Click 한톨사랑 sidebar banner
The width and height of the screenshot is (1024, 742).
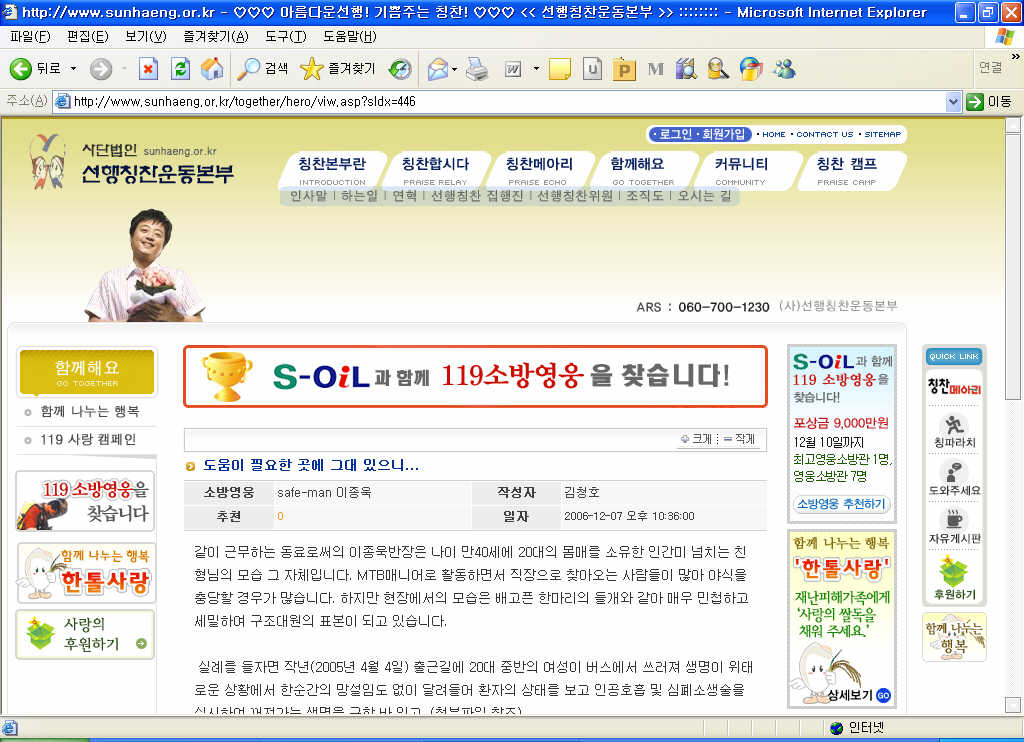(86, 572)
